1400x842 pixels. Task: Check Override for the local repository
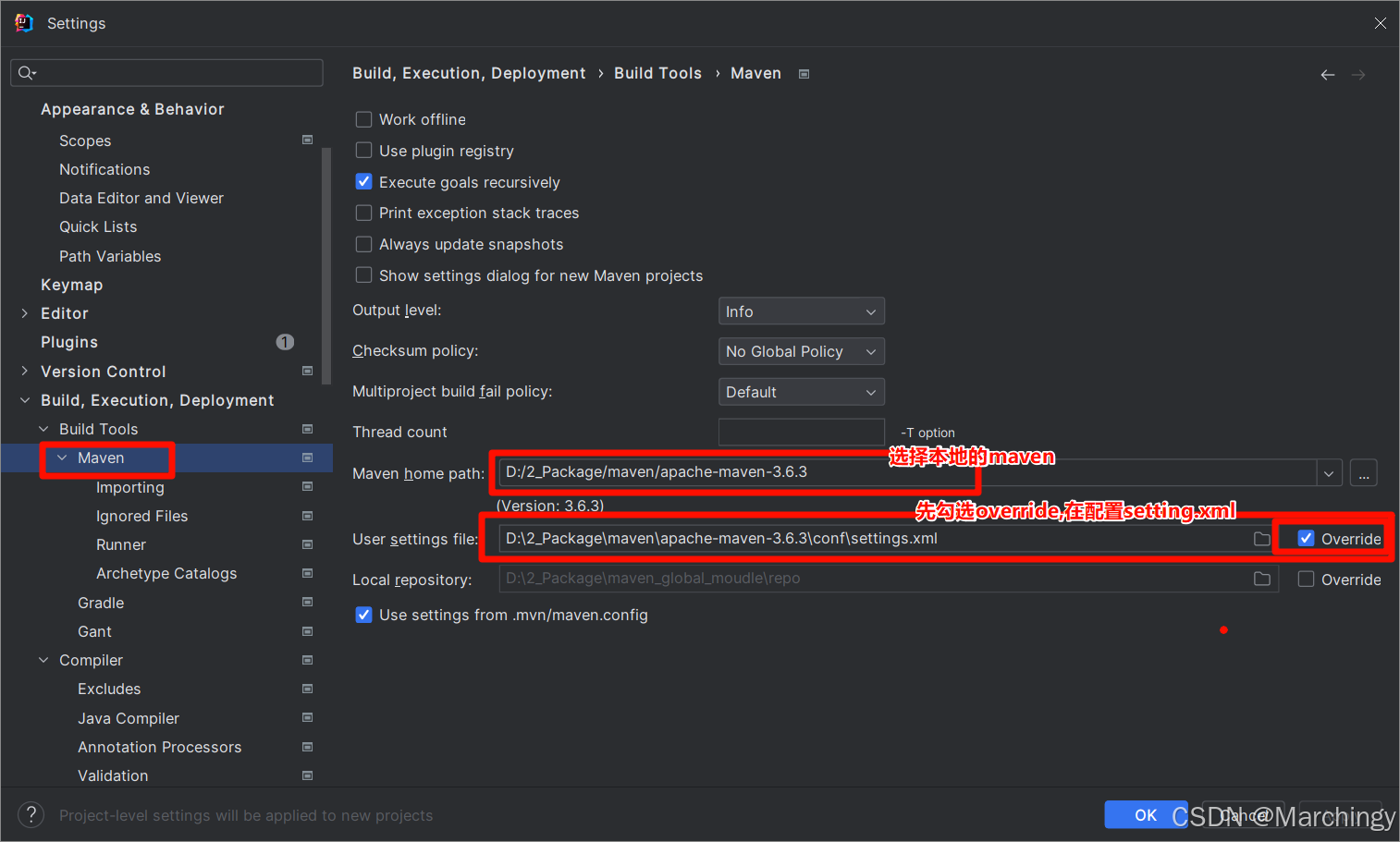coord(1306,580)
